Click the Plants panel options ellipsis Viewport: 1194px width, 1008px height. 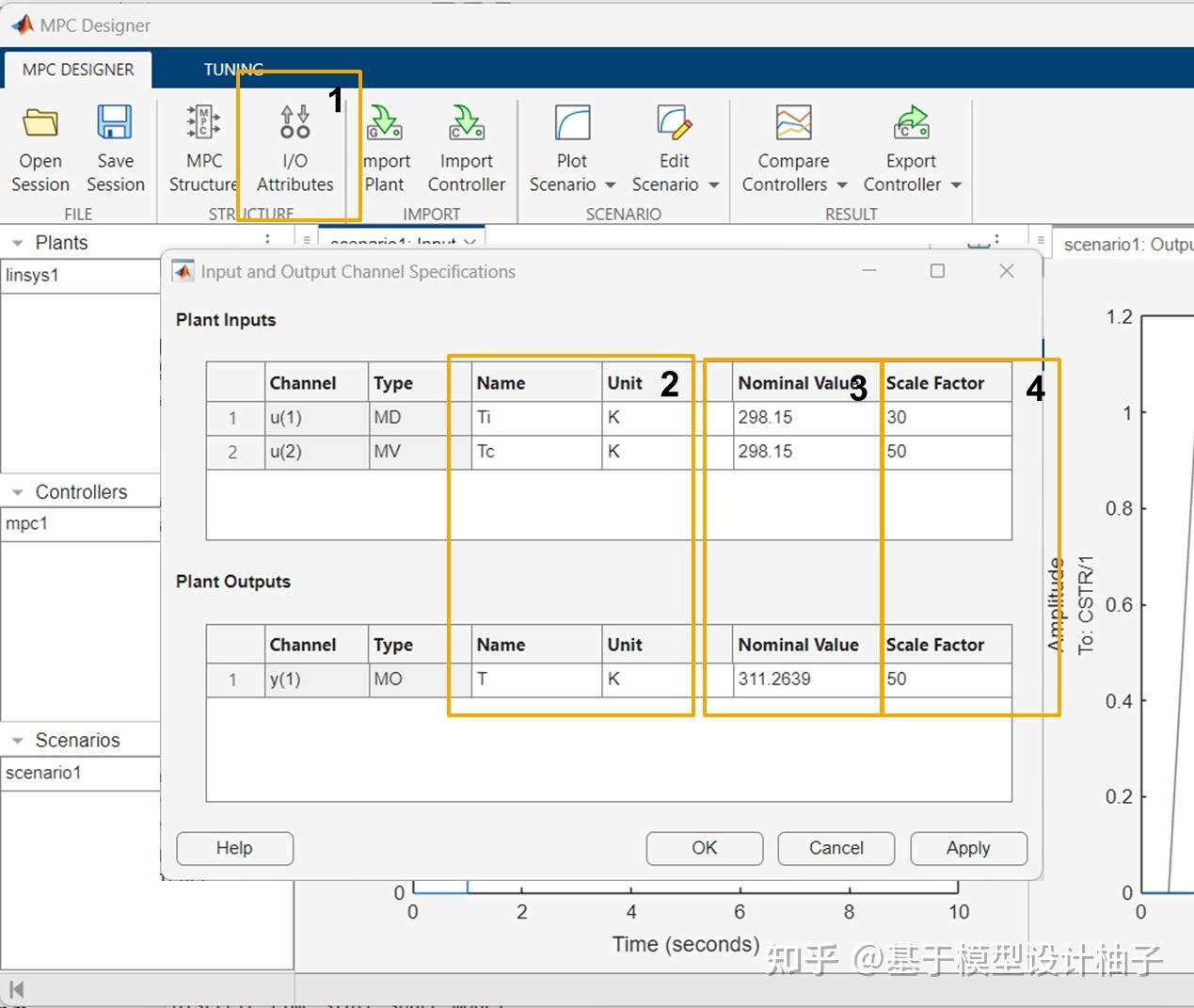269,239
